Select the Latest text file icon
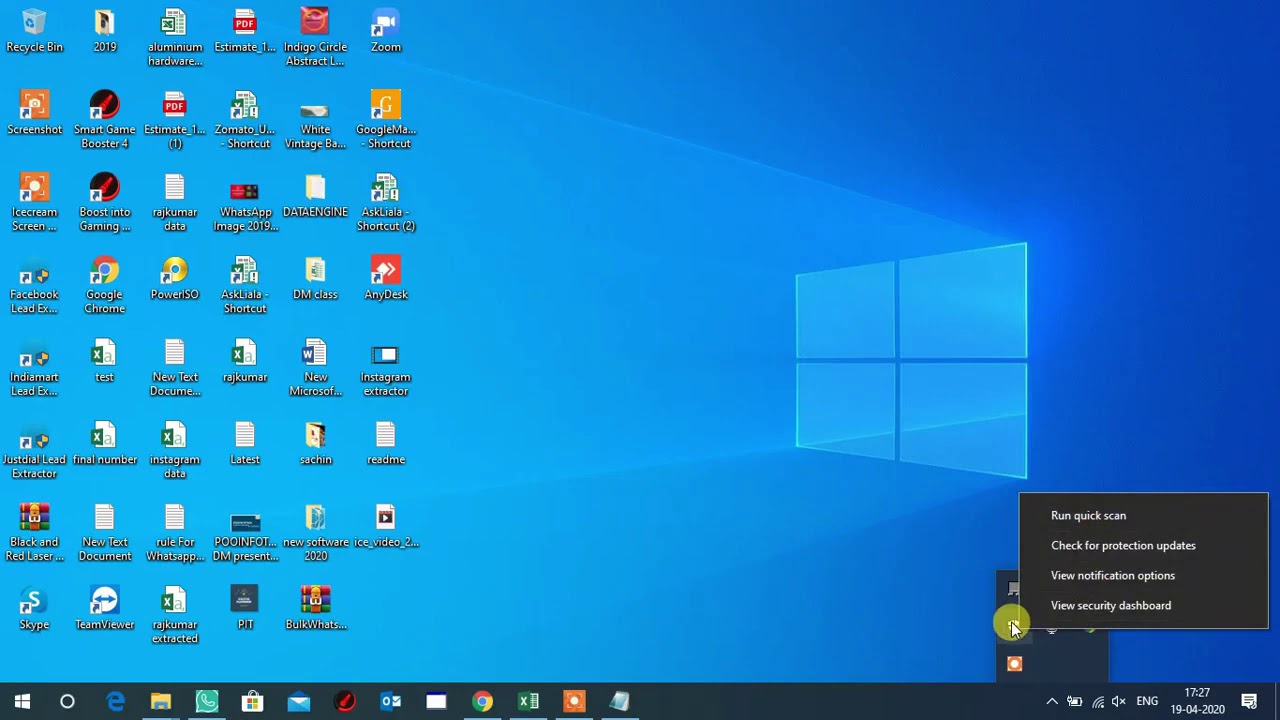Viewport: 1280px width, 720px height. pos(245,444)
